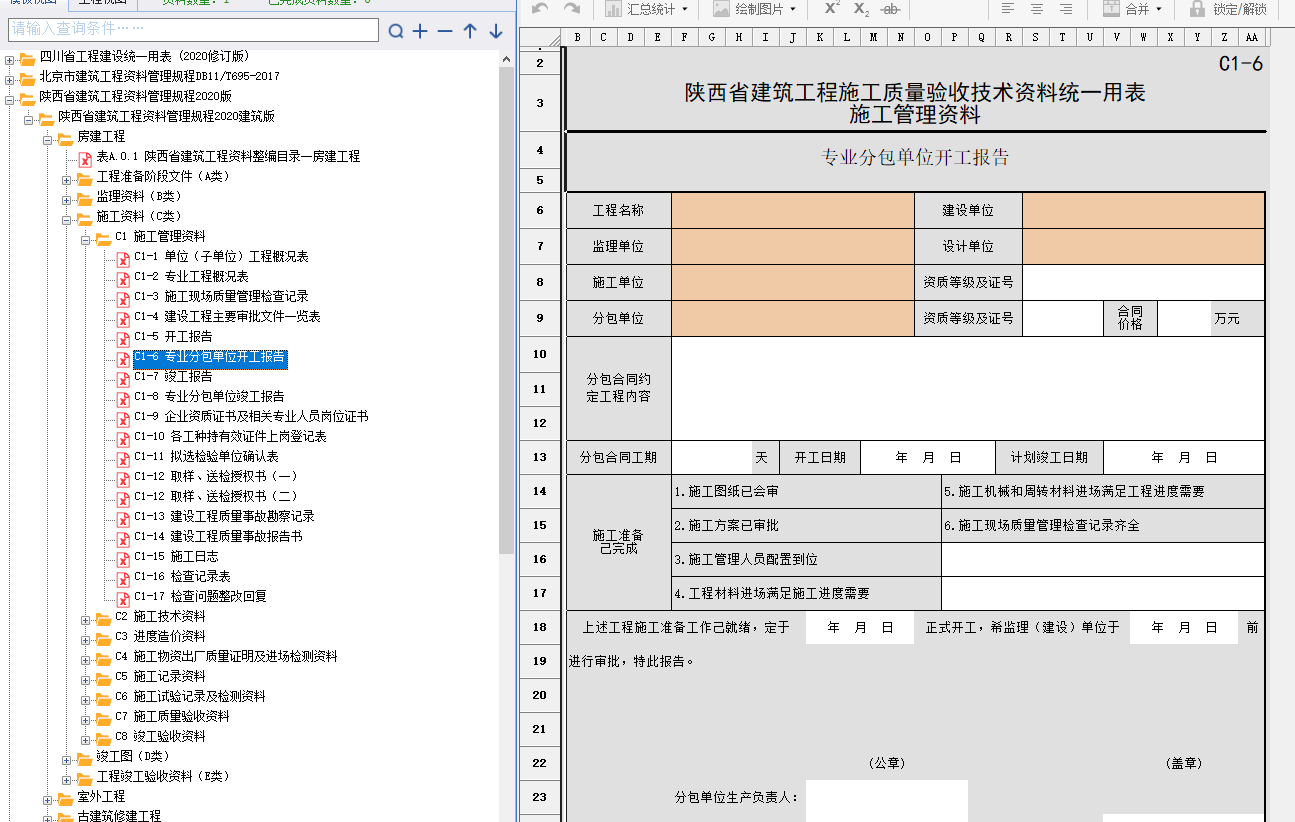
Task: Select C1-15 施工日志 tree item
Action: (176, 557)
